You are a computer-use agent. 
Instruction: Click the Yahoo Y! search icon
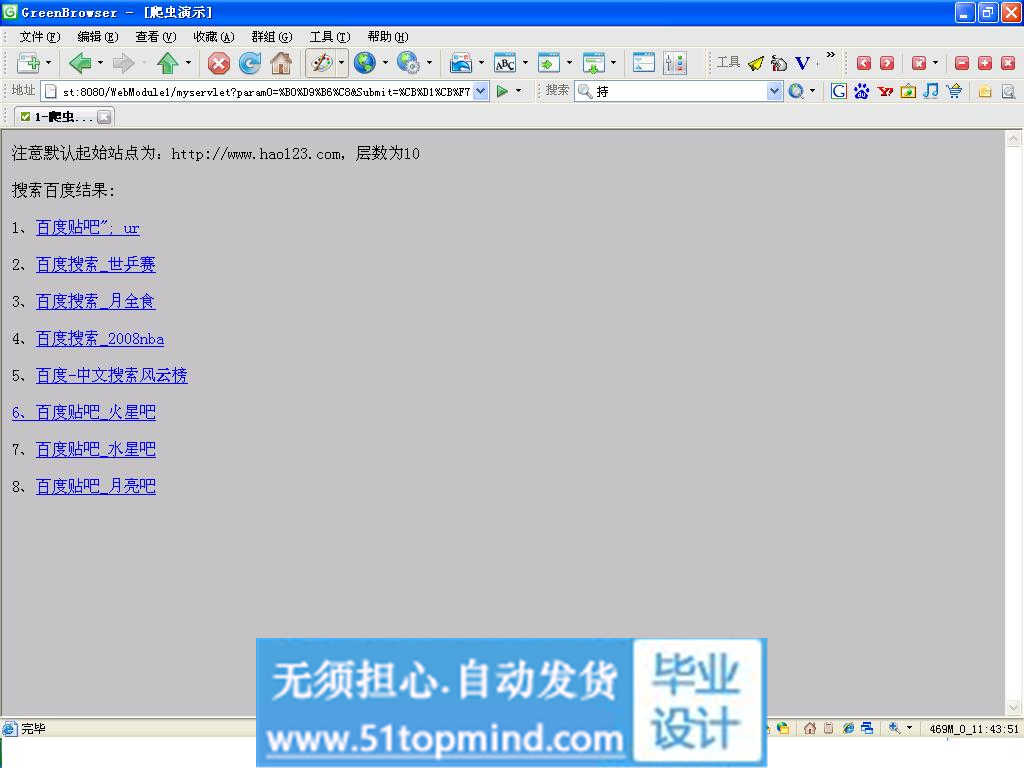tap(885, 91)
